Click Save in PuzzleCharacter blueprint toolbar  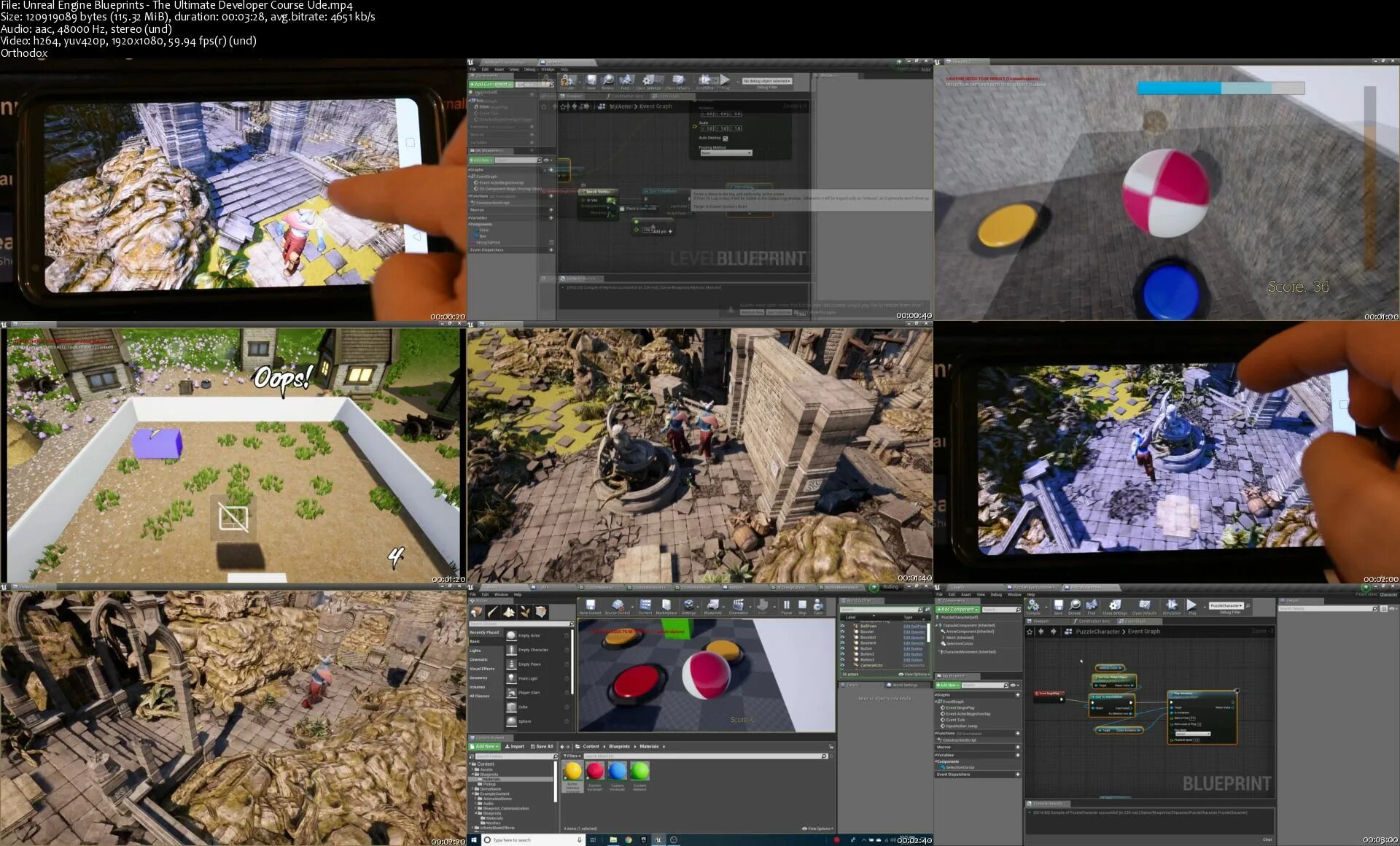coord(1058,607)
